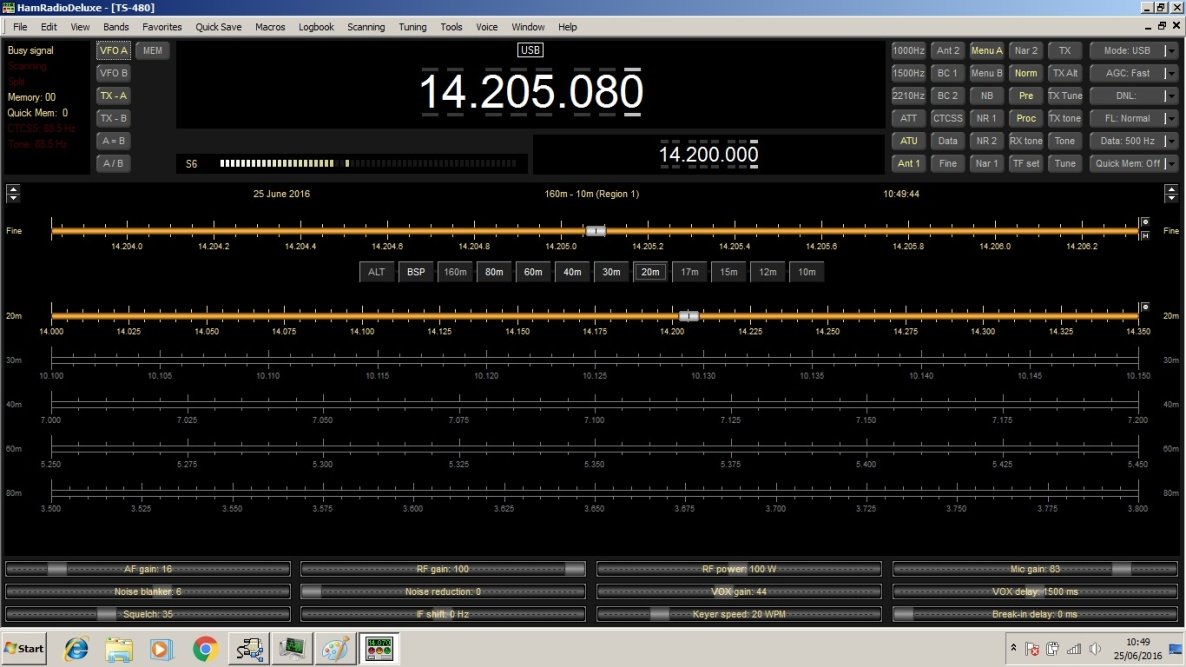Open Internet Explorer from the taskbar
This screenshot has height=667, width=1186.
pos(76,649)
